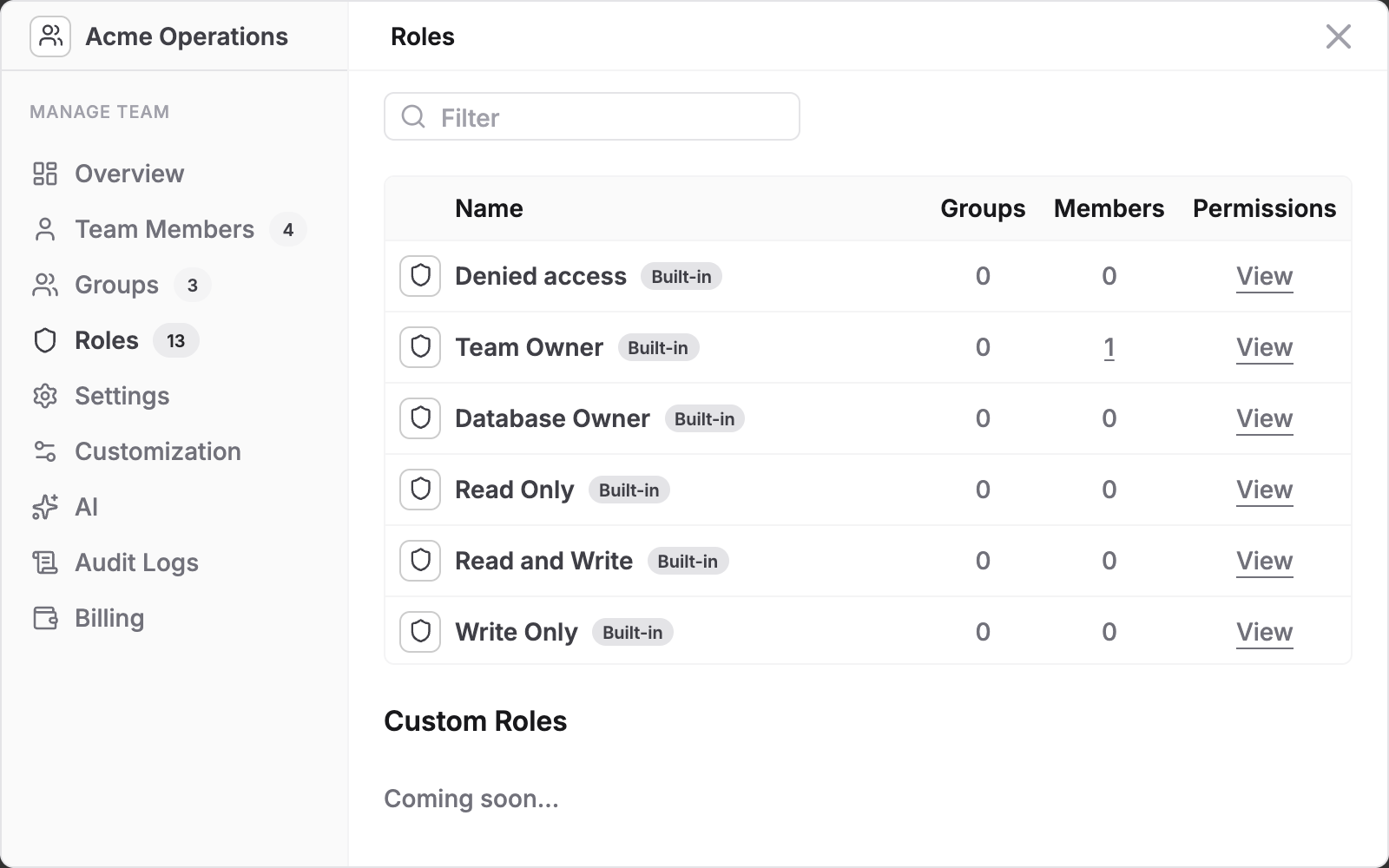The image size is (1389, 868).
Task: View permissions for Read Only role
Action: click(1264, 490)
